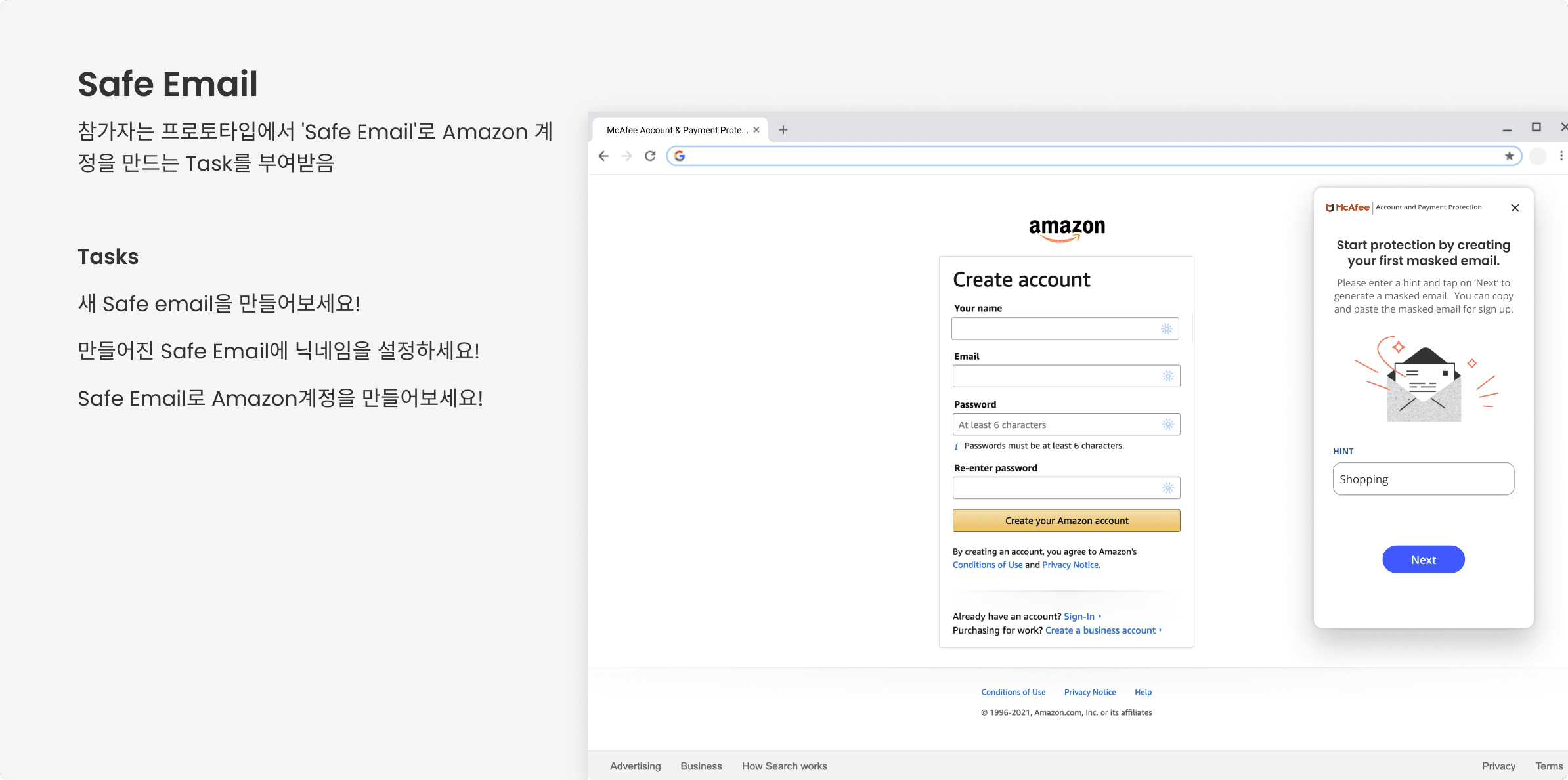Click the browser address bar

[x=1094, y=156]
